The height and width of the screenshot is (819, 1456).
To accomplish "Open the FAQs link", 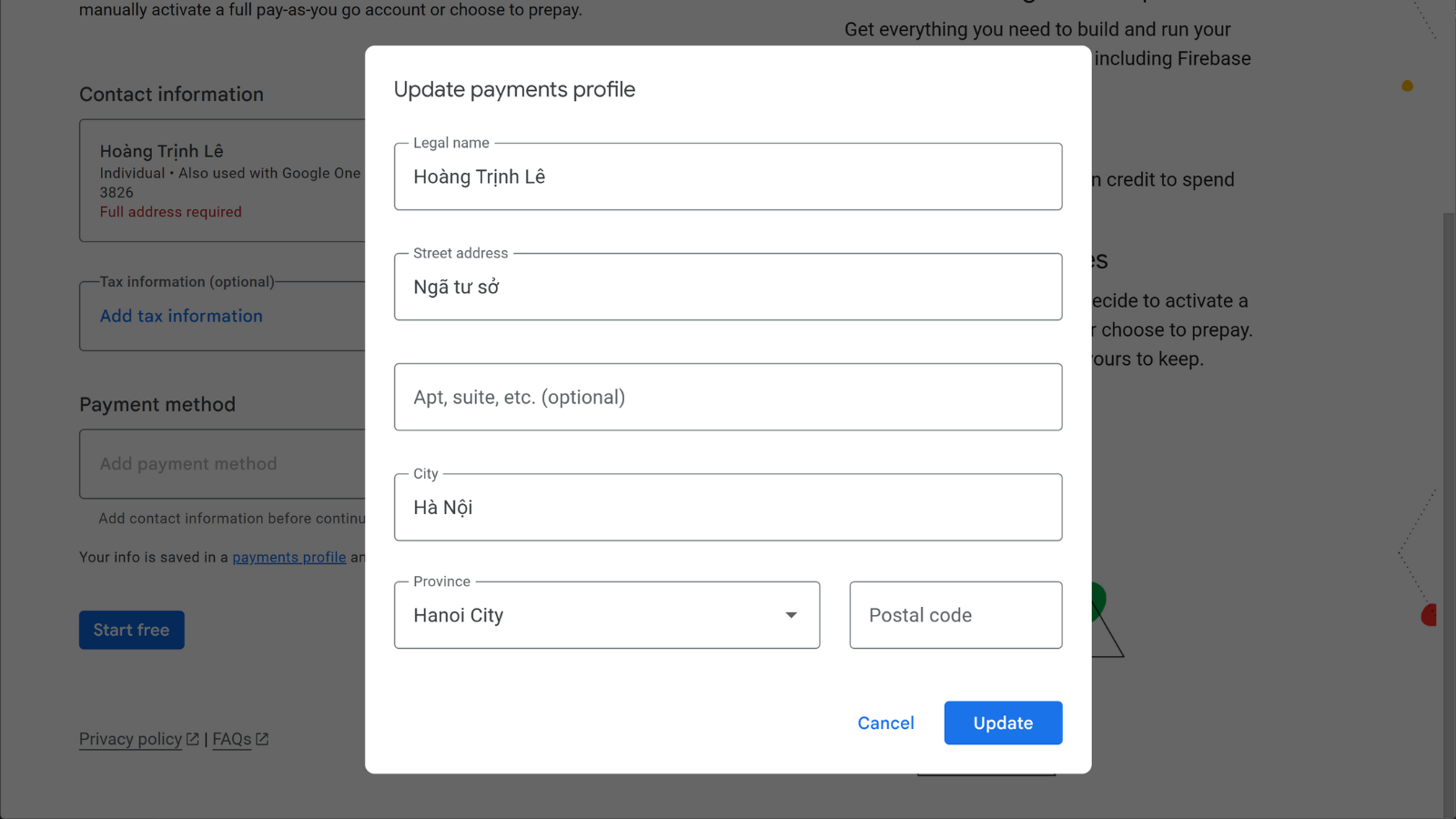I will 231,739.
